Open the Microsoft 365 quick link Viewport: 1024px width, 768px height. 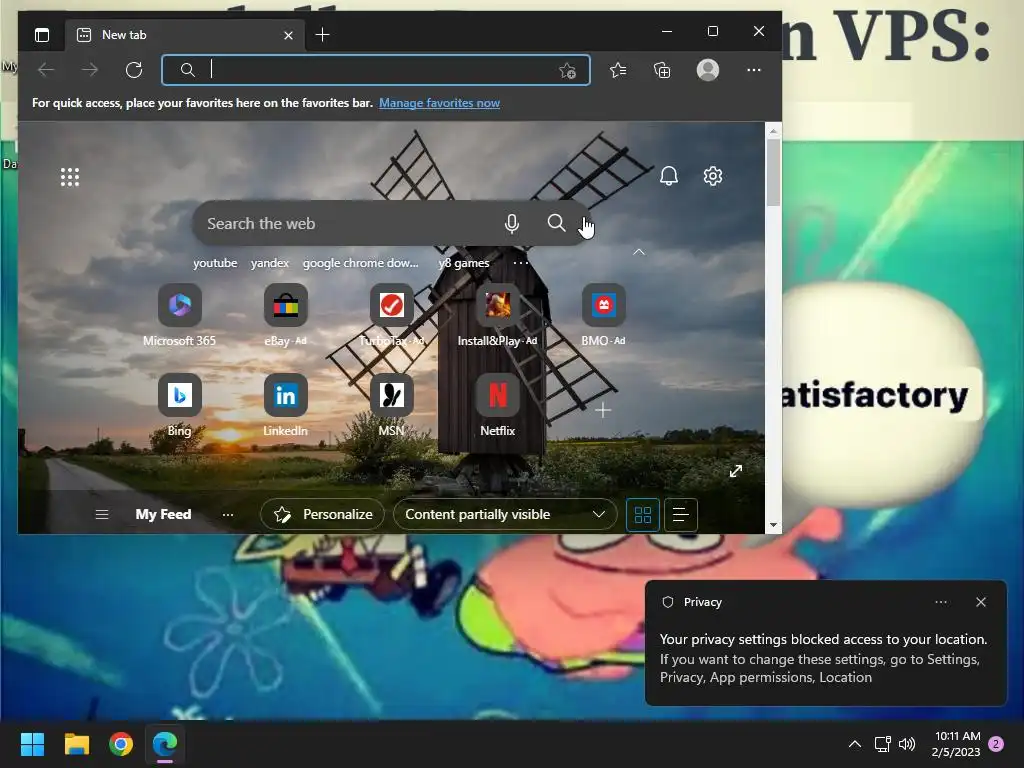[180, 315]
